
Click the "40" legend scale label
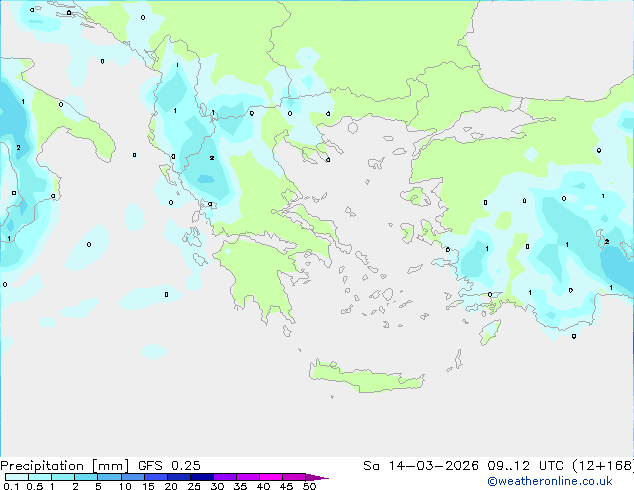(263, 486)
